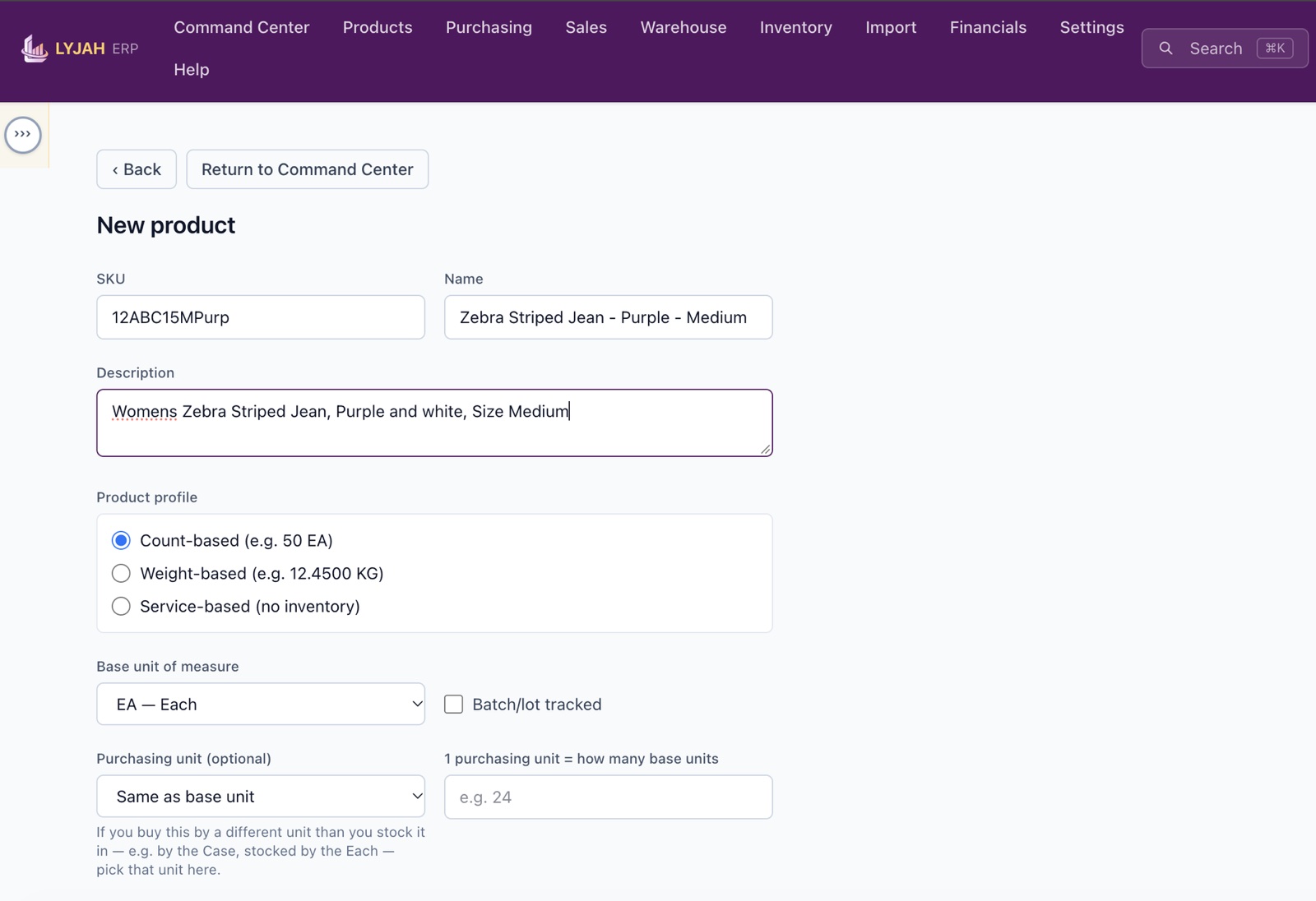
Task: Click into the Name field
Action: (x=609, y=317)
